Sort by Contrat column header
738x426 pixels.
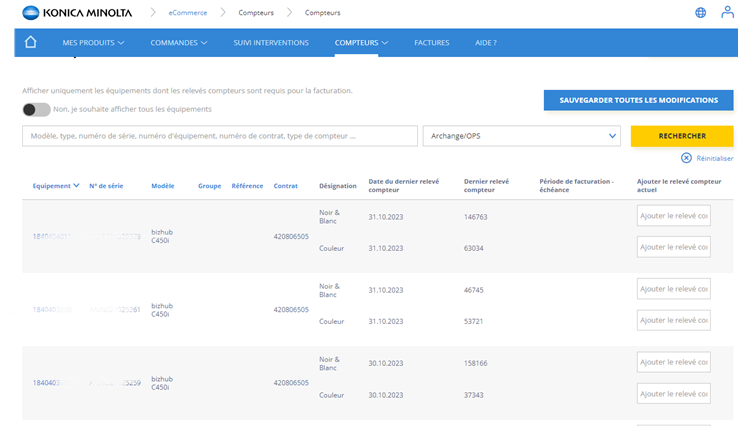click(286, 186)
